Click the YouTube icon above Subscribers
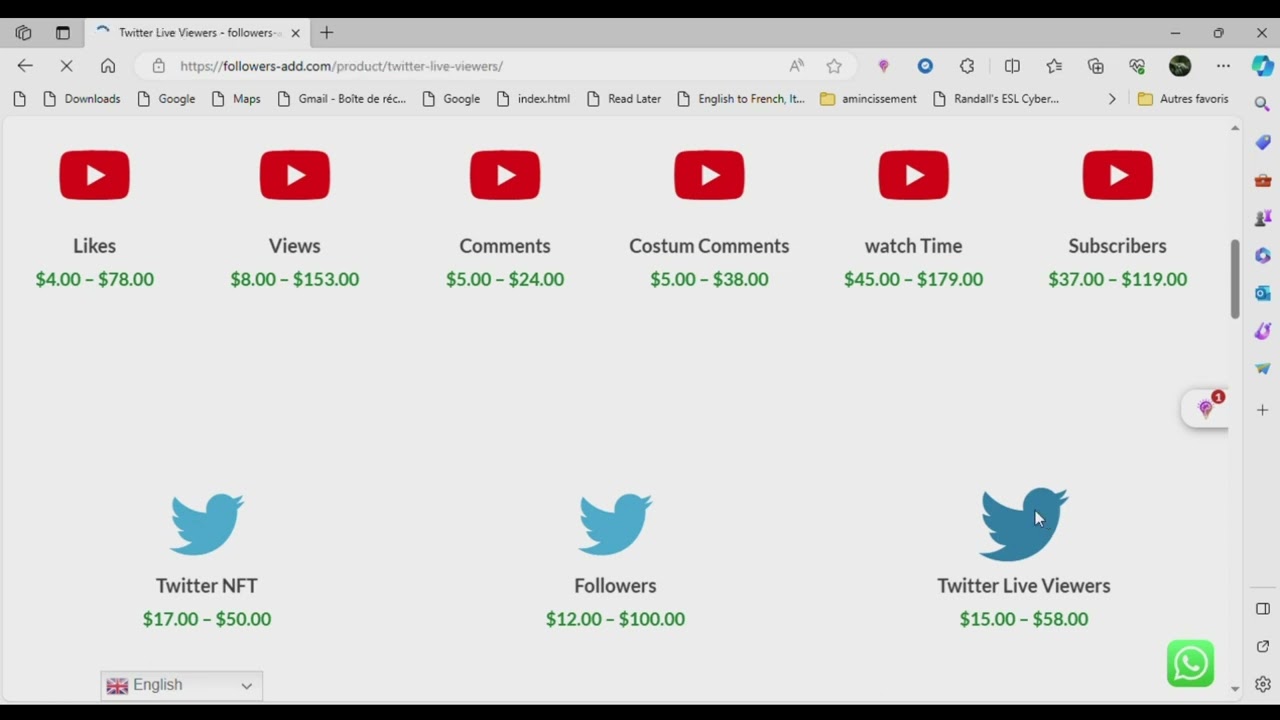 click(1117, 175)
